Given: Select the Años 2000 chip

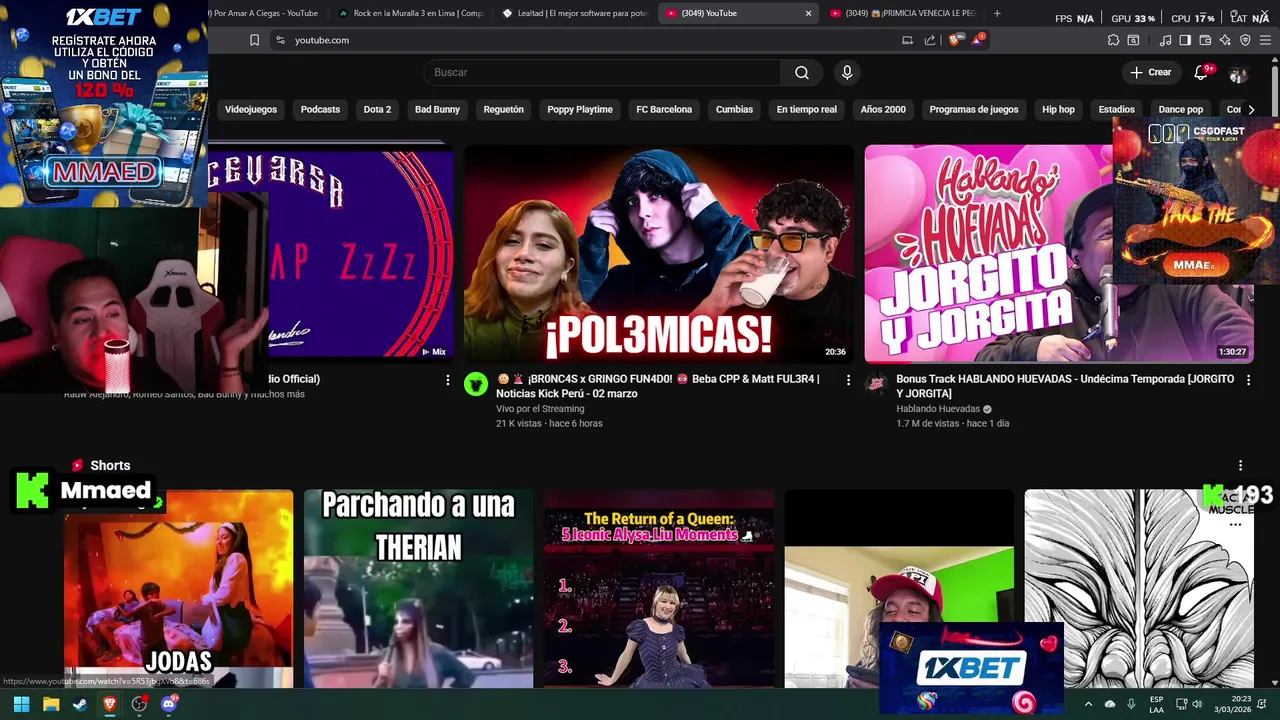Looking at the screenshot, I should coord(883,109).
